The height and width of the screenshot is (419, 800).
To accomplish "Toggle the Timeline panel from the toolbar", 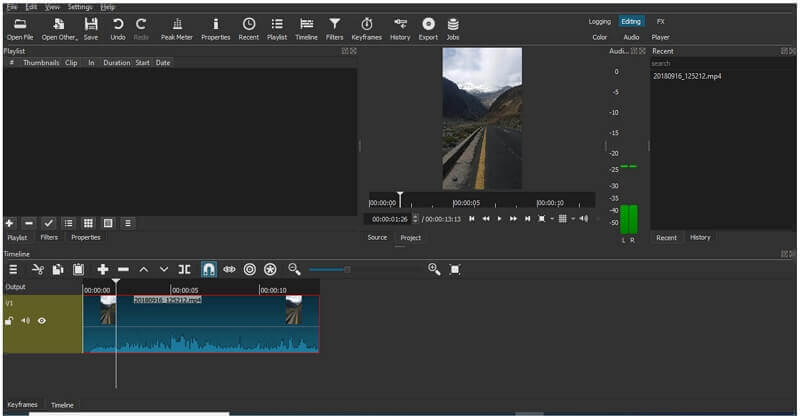I will click(306, 29).
